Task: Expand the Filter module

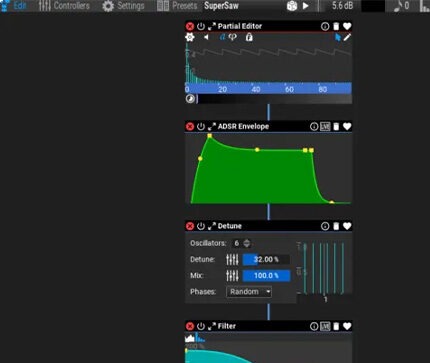Action: (212, 326)
